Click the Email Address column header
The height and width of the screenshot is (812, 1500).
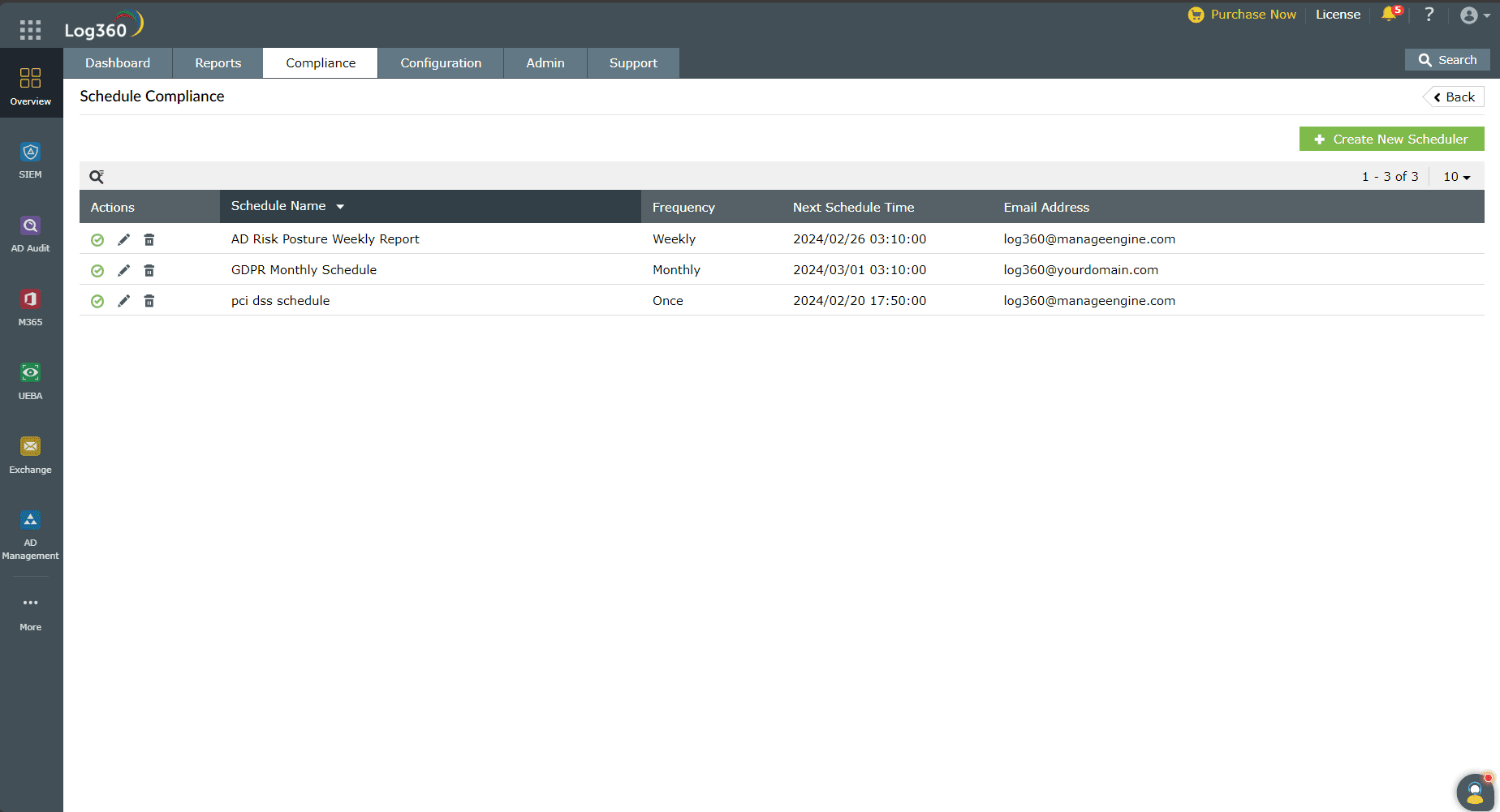(1046, 207)
